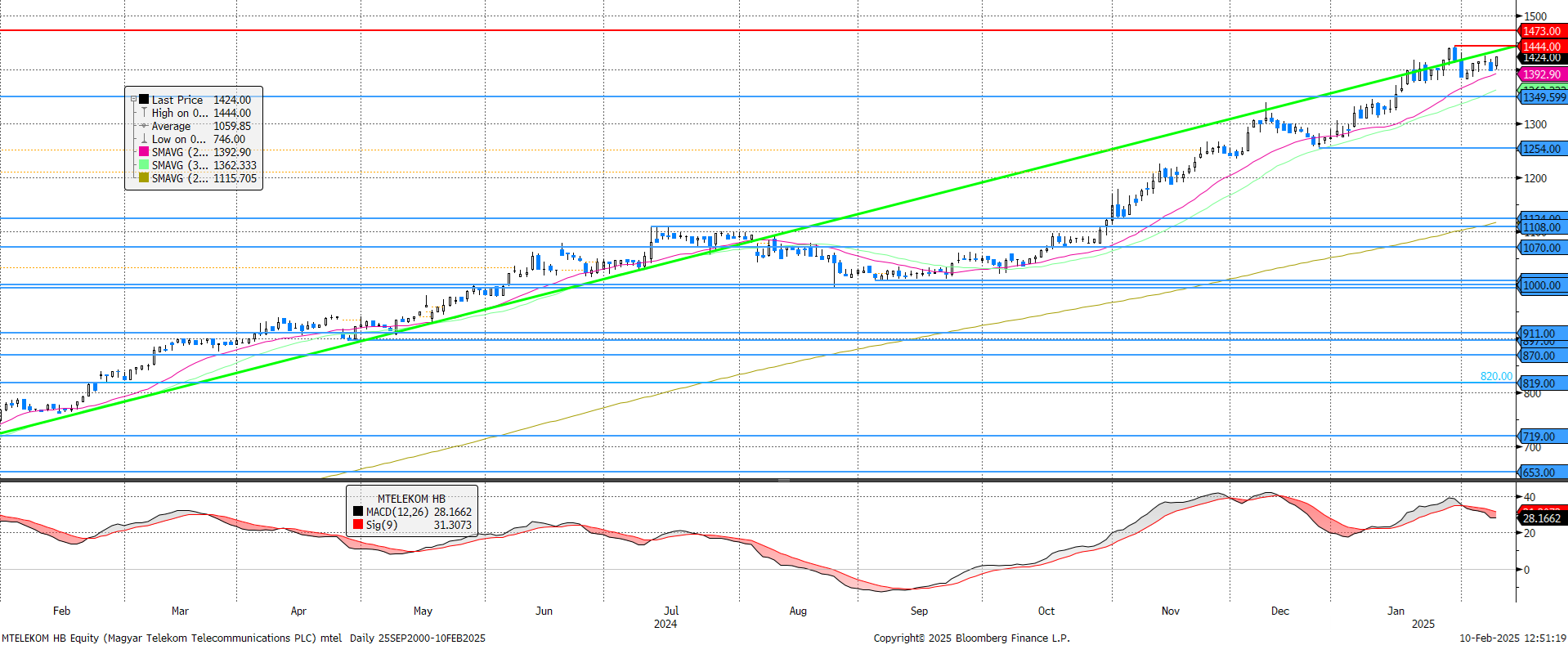Select the Last Price legend label
The image size is (1568, 645).
[x=177, y=100]
